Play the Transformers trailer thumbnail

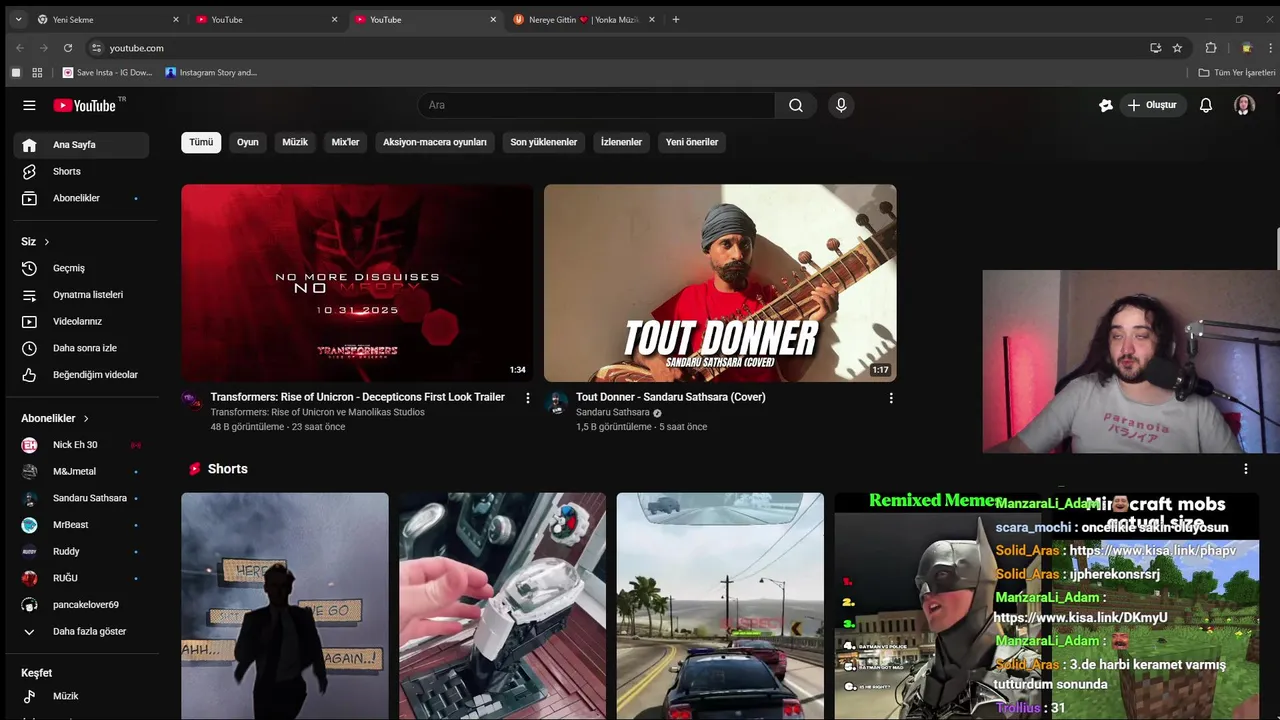click(357, 283)
